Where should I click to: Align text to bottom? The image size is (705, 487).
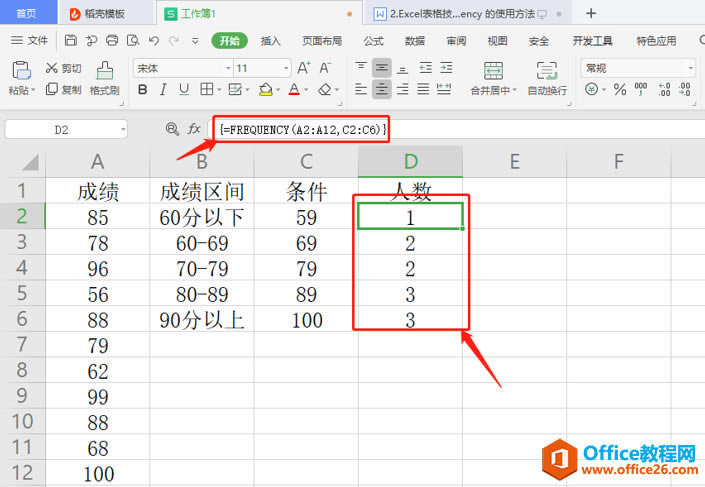(403, 68)
